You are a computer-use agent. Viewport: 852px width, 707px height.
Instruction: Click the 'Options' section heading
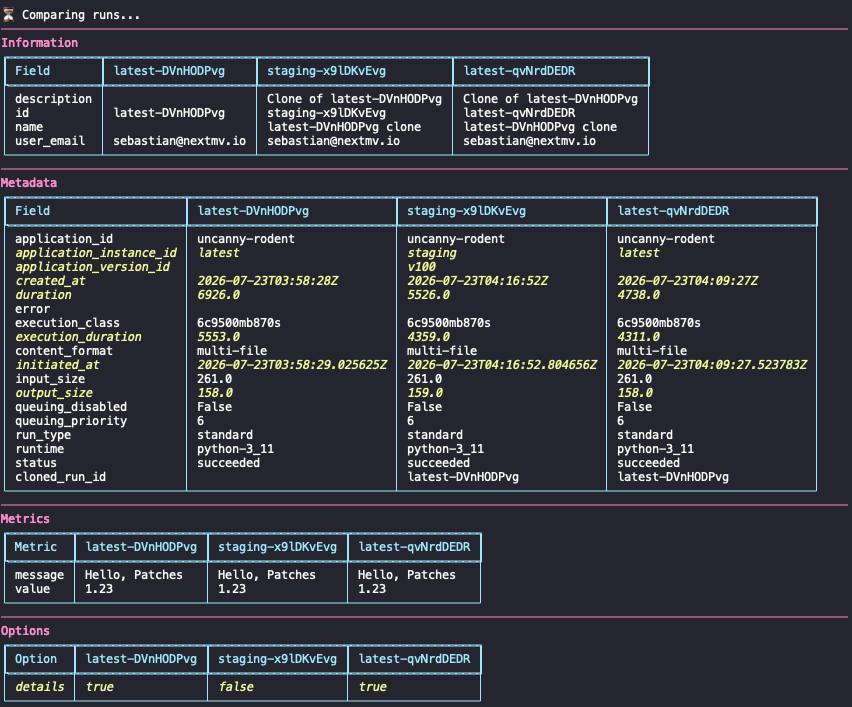[x=25, y=631]
